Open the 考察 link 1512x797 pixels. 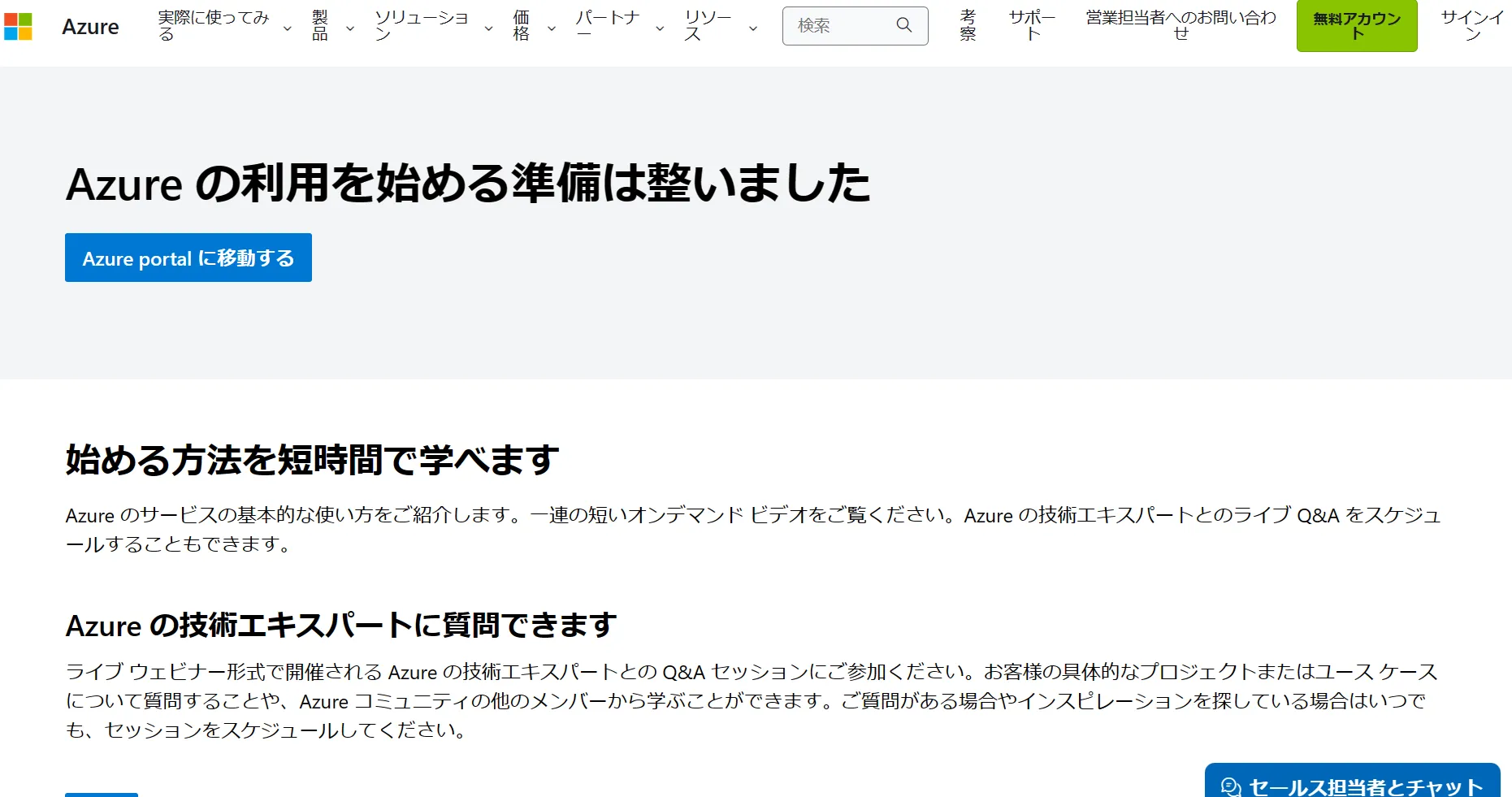(968, 26)
